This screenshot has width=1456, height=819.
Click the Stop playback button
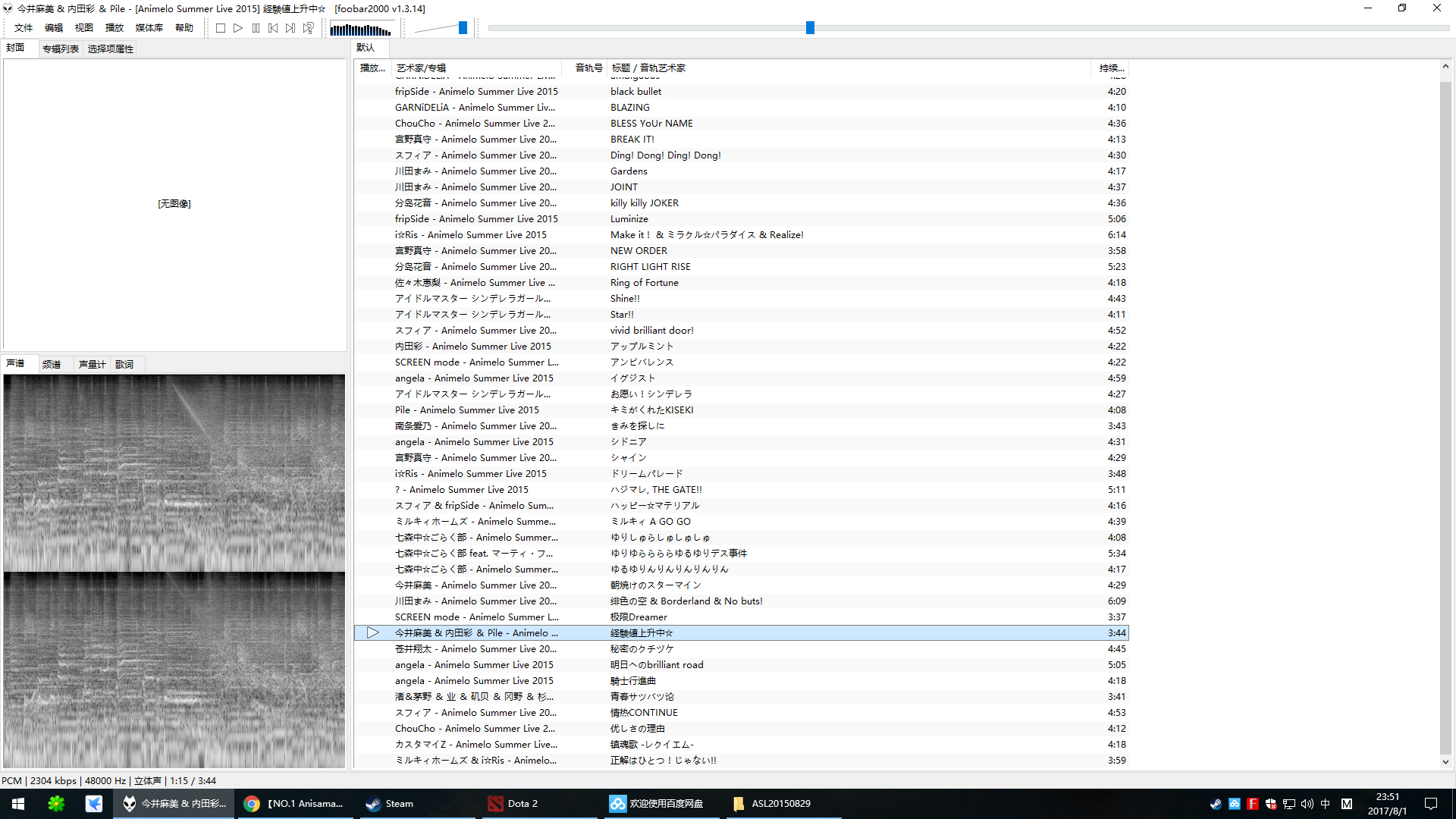pos(221,28)
